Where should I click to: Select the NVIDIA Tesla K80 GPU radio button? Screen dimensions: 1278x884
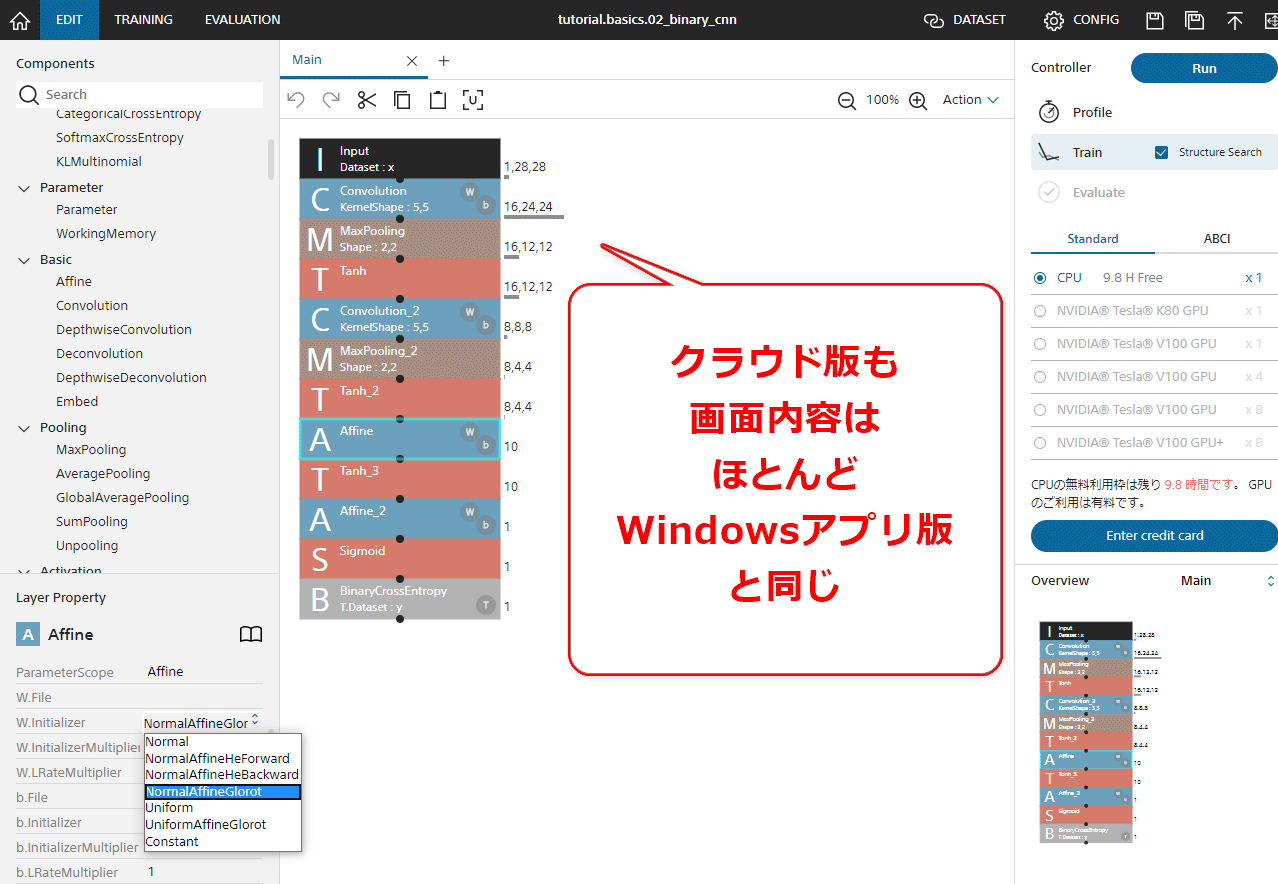1040,310
